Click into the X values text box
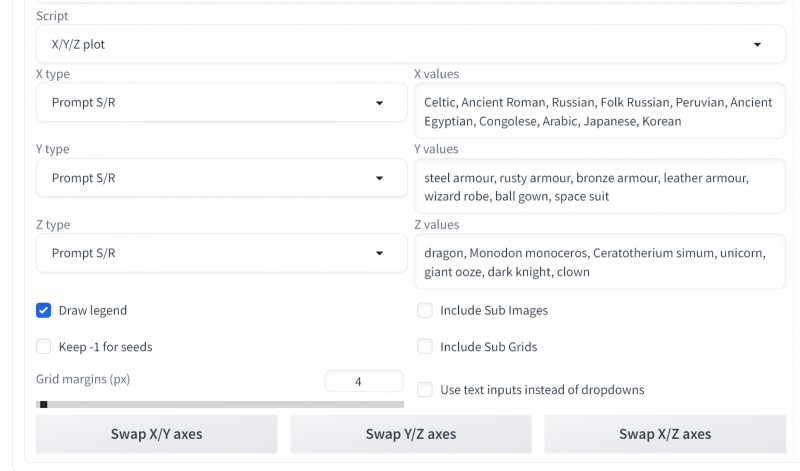Image resolution: width=800 pixels, height=471 pixels. pyautogui.click(x=599, y=111)
